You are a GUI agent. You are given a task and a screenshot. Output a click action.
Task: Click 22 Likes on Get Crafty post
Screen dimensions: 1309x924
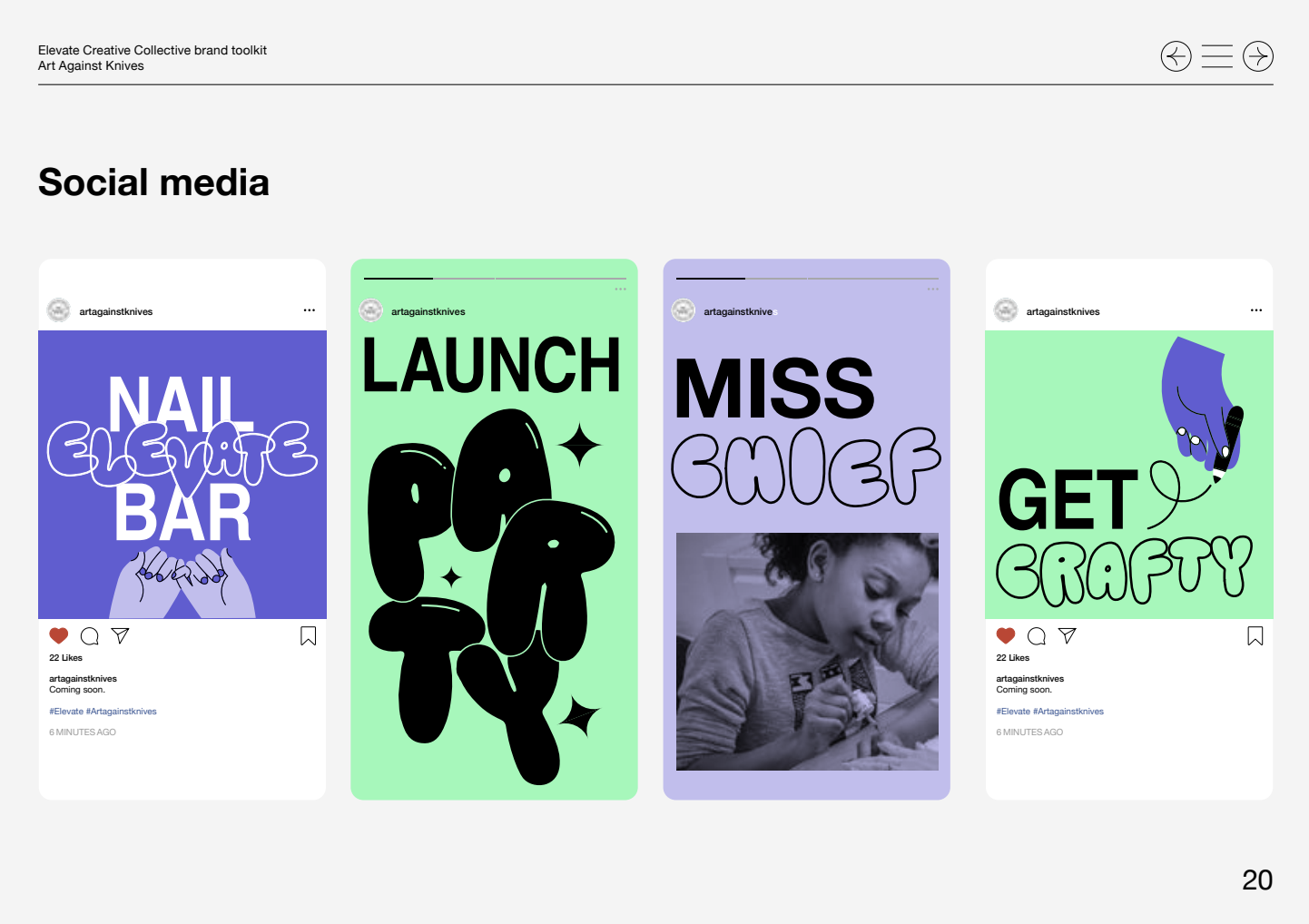point(1013,658)
